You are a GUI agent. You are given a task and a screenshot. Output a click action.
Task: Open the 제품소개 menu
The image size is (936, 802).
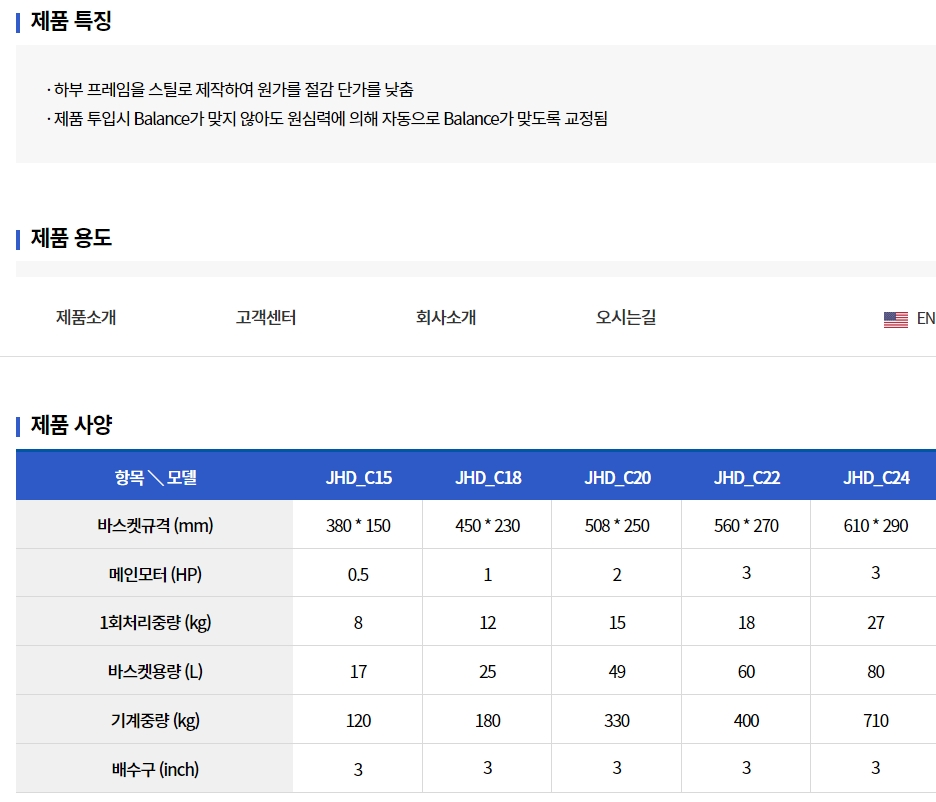tap(86, 317)
